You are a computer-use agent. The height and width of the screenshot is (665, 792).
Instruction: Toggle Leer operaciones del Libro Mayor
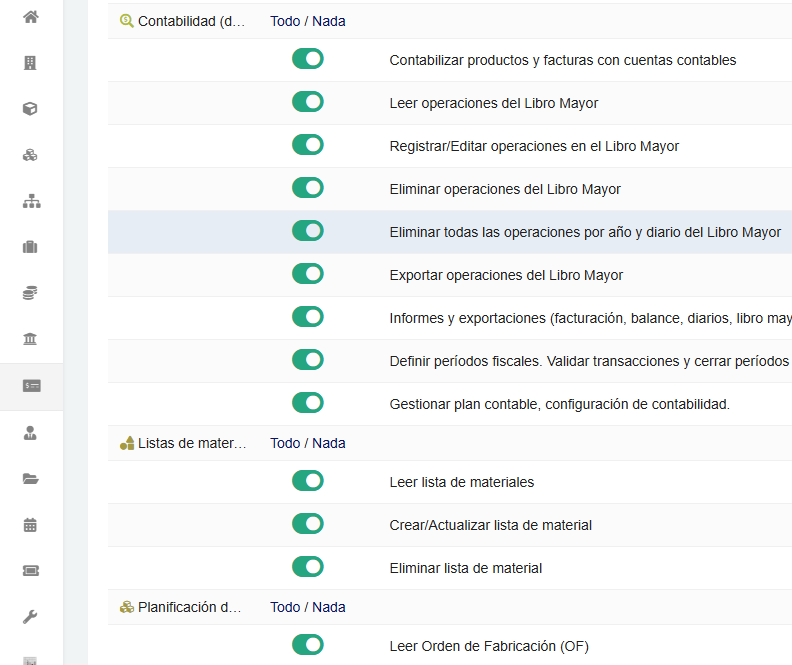click(308, 101)
